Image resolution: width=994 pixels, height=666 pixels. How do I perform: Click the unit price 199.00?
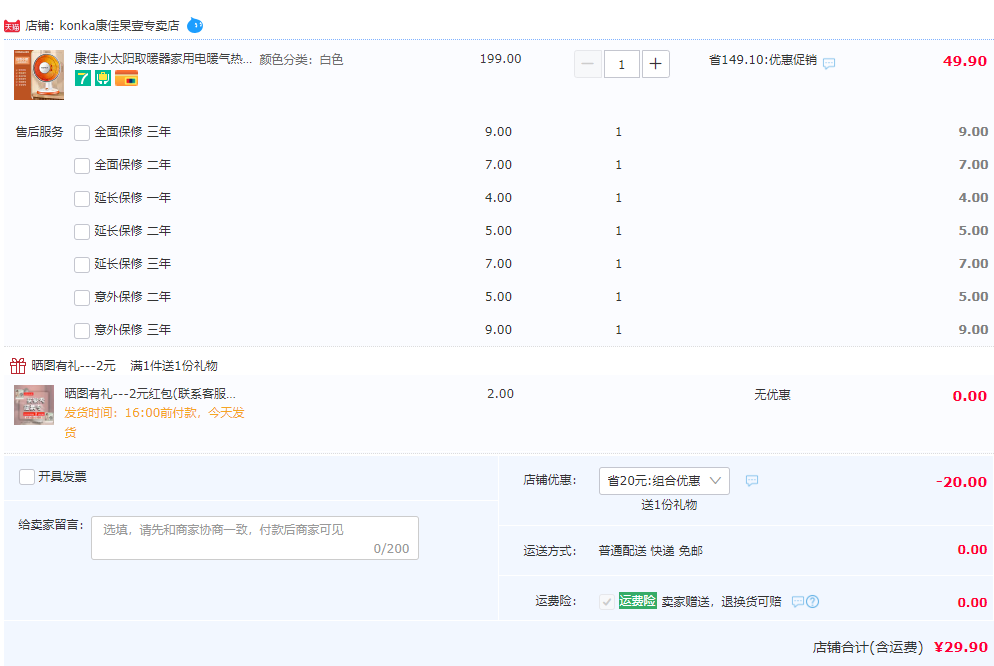pos(501,59)
